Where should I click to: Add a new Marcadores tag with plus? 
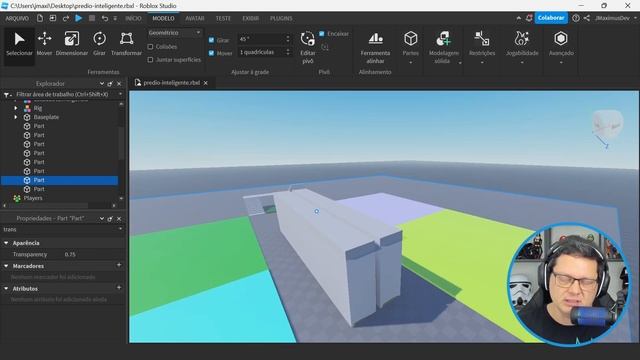click(x=119, y=265)
